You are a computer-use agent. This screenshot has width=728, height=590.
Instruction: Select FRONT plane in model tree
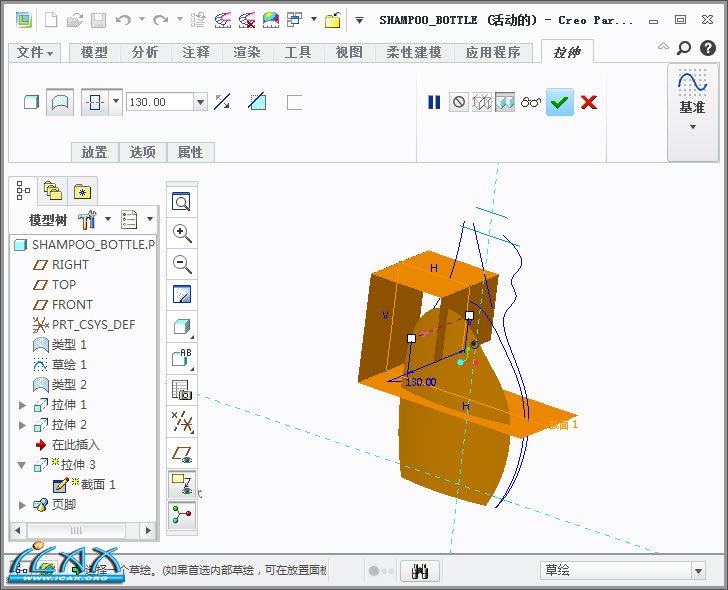tap(72, 305)
